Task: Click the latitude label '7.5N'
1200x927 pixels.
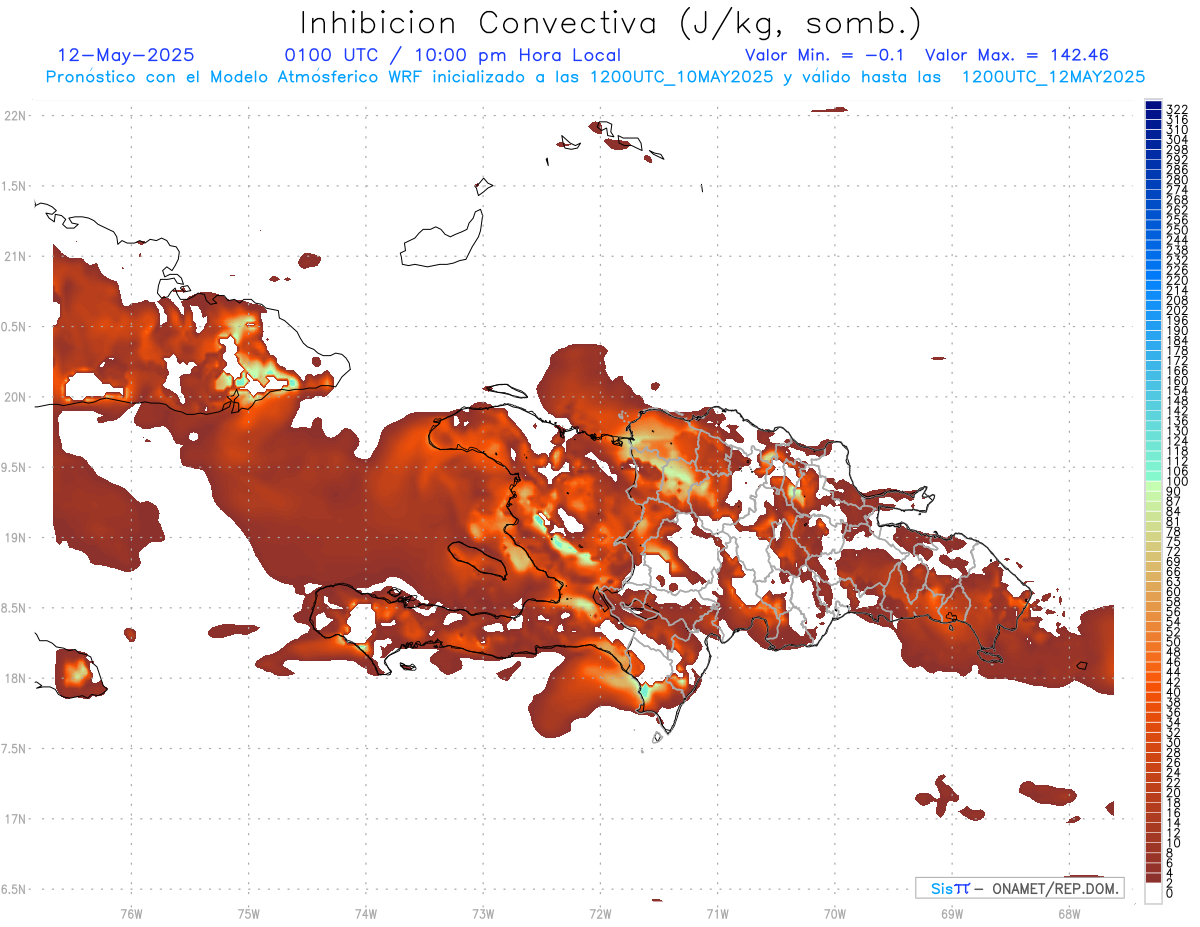Action: tap(15, 748)
